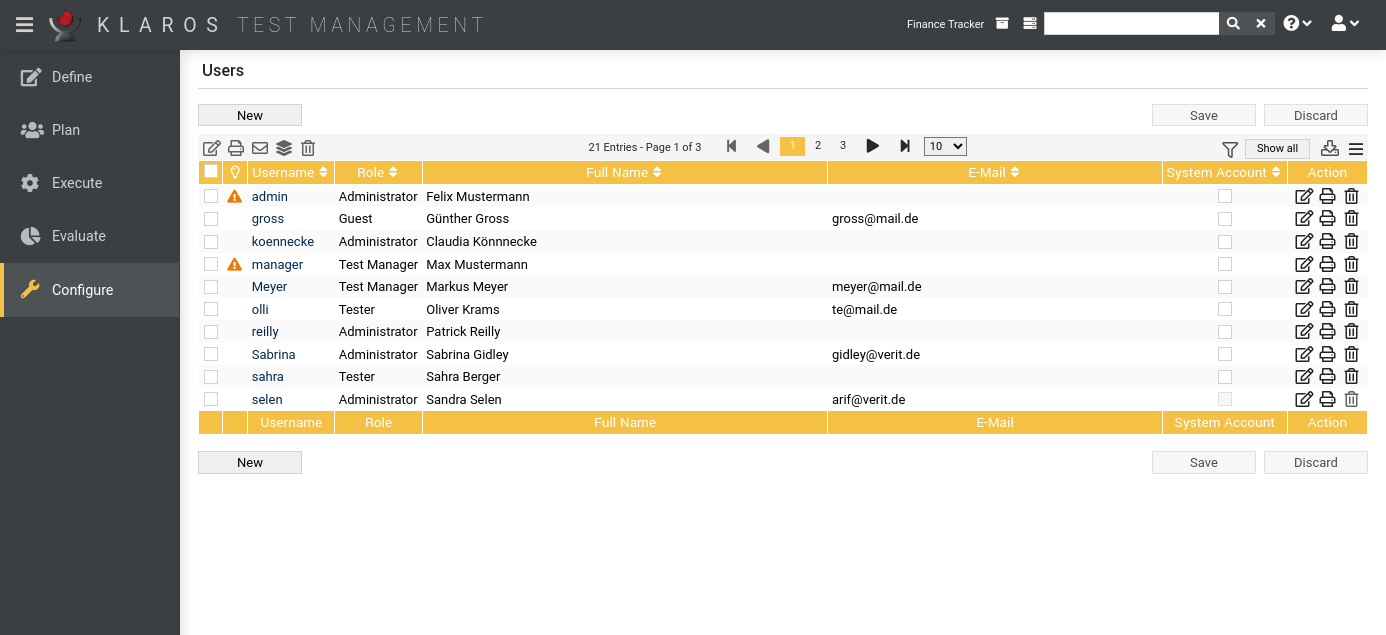Click the filter funnel icon
This screenshot has height=635, width=1386.
tap(1230, 149)
